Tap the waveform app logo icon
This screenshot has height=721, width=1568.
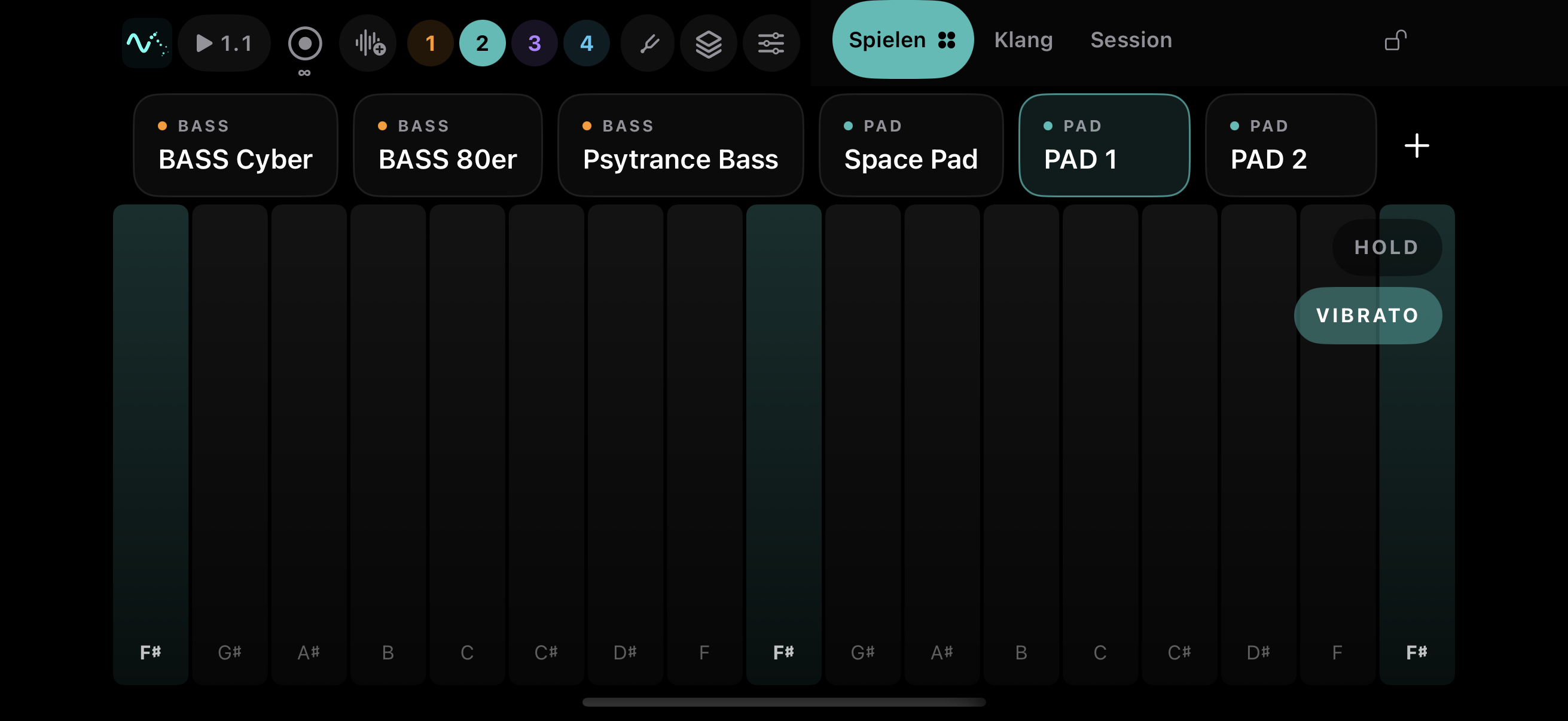147,43
